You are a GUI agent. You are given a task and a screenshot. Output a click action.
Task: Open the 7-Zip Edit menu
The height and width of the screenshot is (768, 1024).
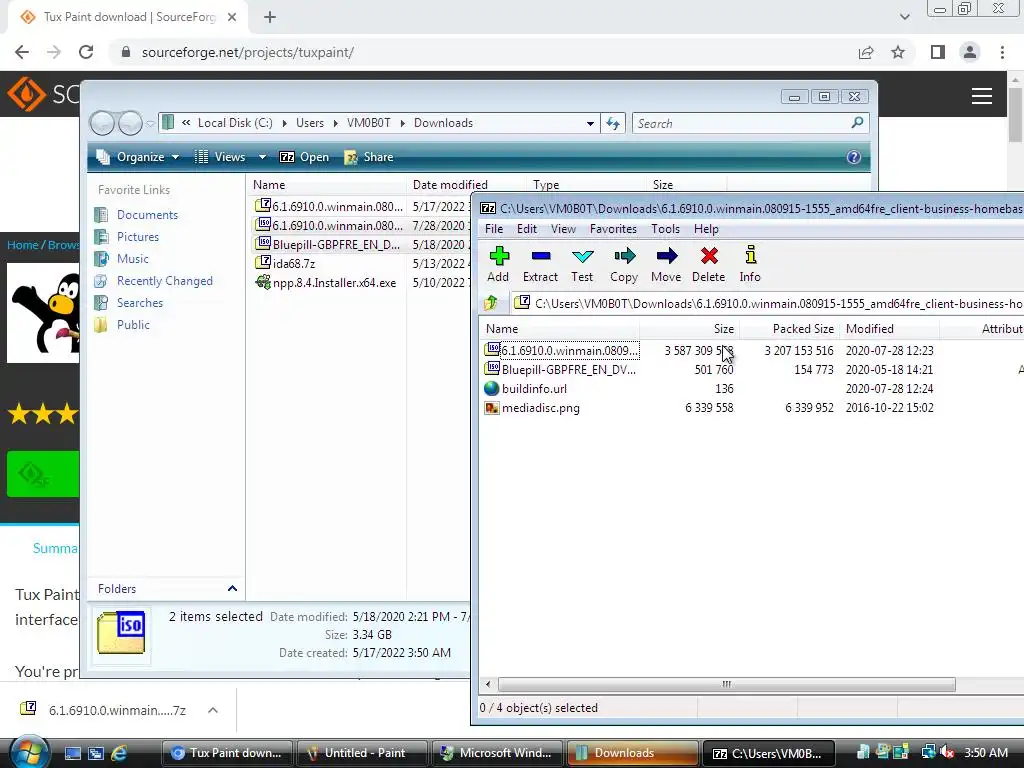[526, 229]
